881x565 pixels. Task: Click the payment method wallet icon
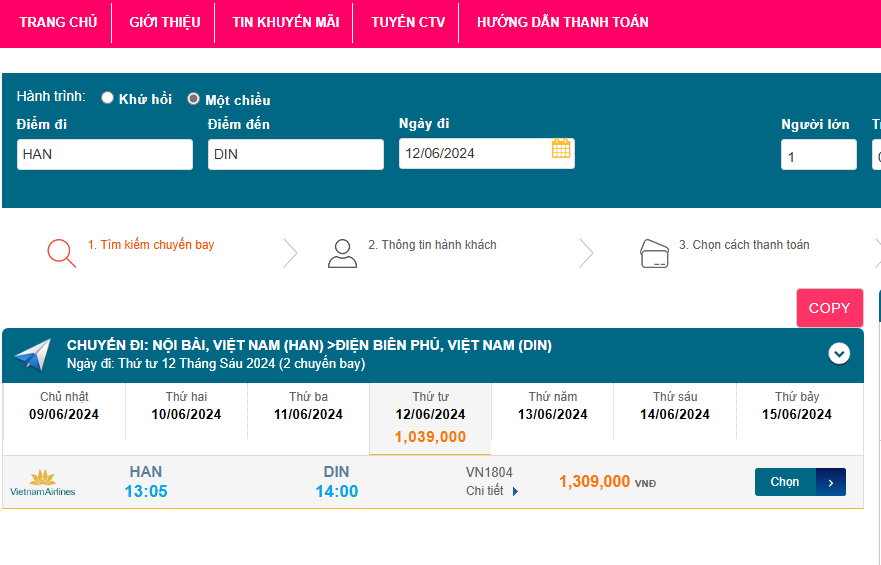pos(654,253)
